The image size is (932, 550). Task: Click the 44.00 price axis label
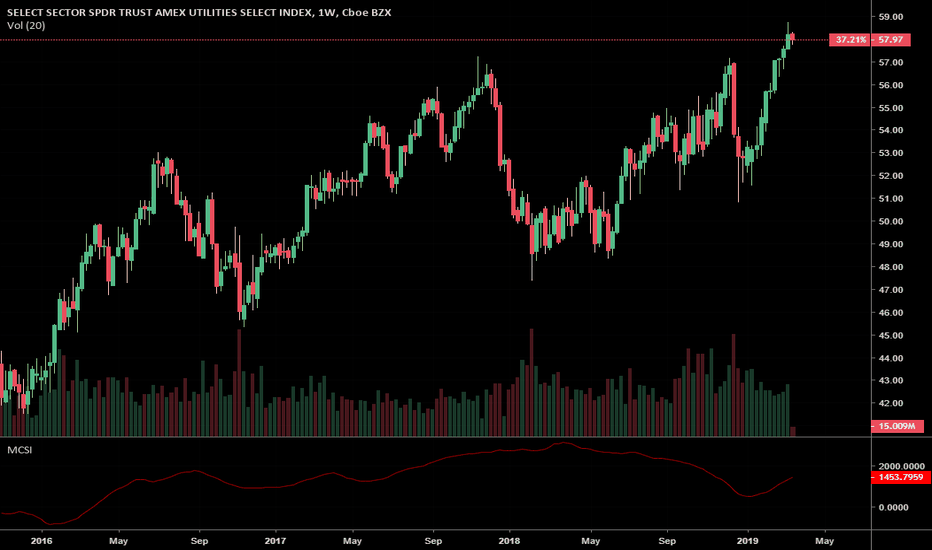coord(891,358)
